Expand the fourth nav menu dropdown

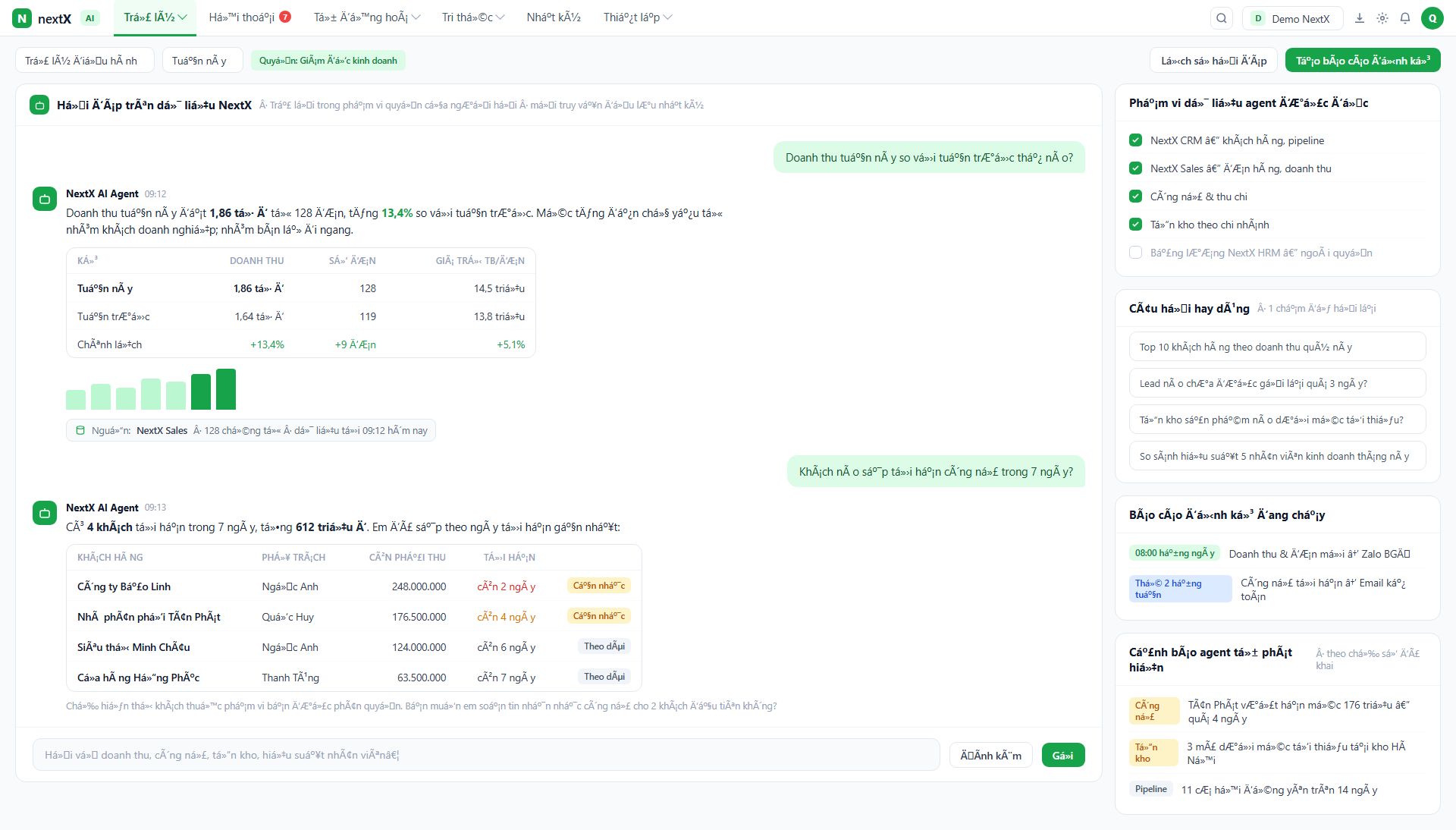pos(473,17)
